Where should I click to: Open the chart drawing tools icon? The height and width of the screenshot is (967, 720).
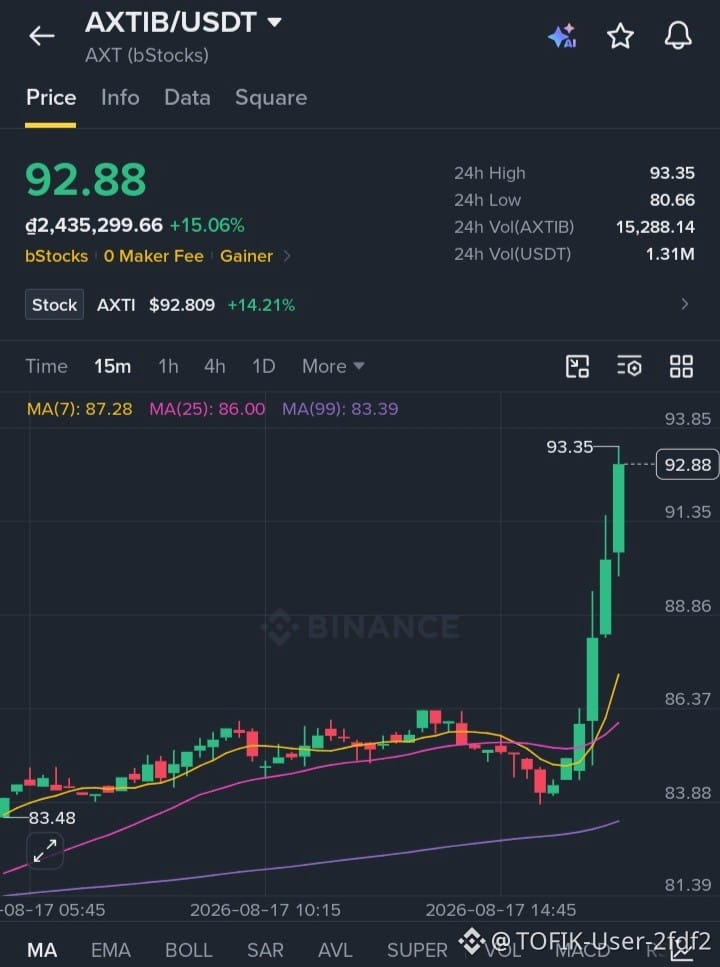click(577, 366)
